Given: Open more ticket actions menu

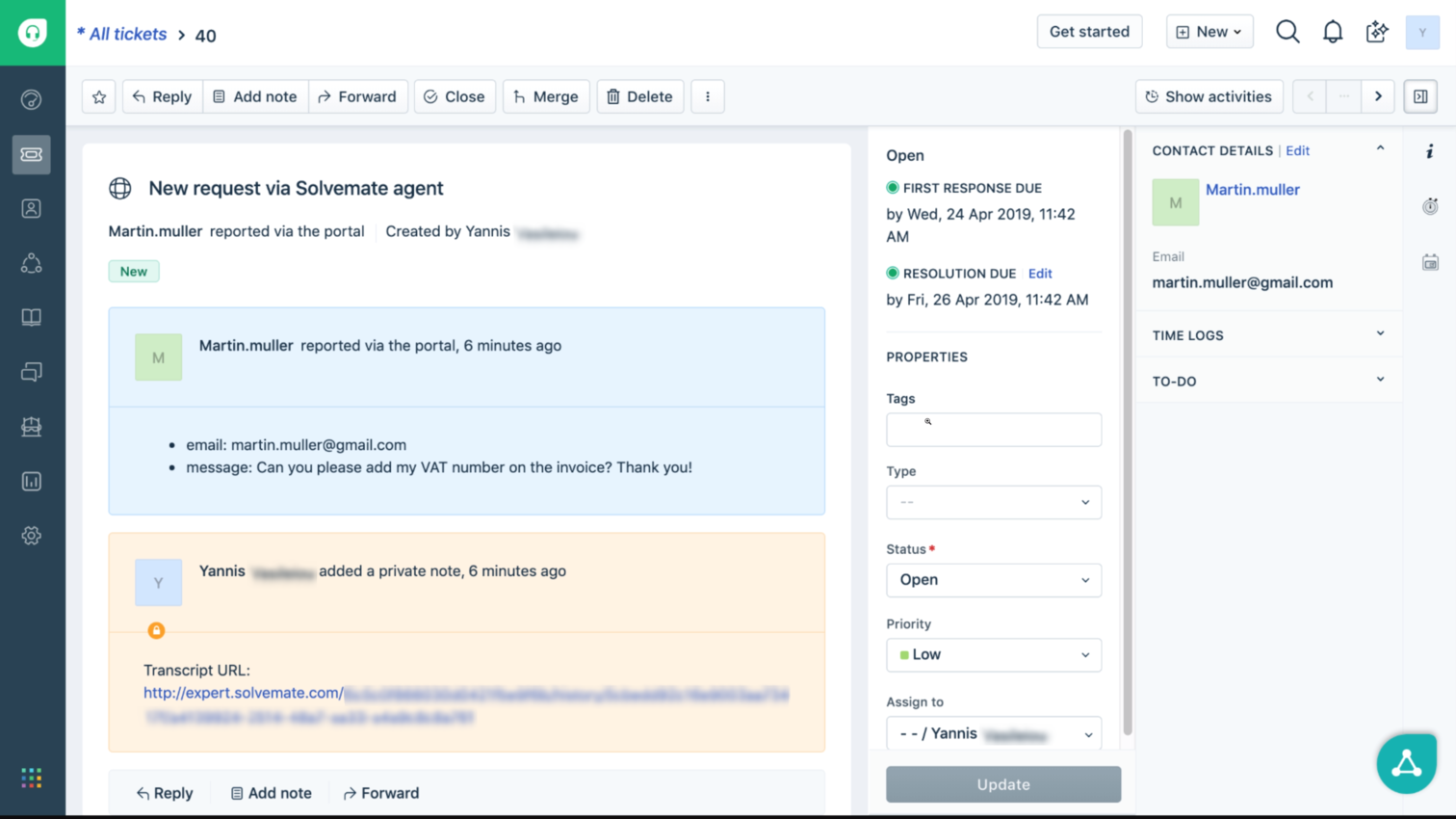Looking at the screenshot, I should pyautogui.click(x=708, y=96).
